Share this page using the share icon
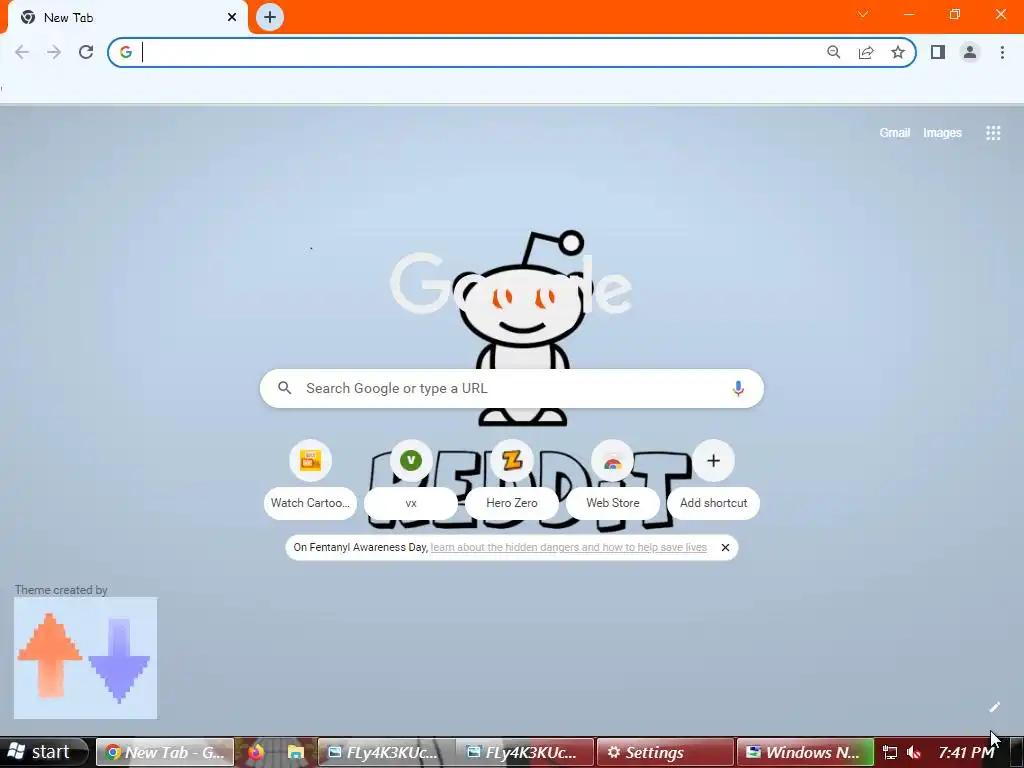Viewport: 1024px width, 768px height. (866, 52)
